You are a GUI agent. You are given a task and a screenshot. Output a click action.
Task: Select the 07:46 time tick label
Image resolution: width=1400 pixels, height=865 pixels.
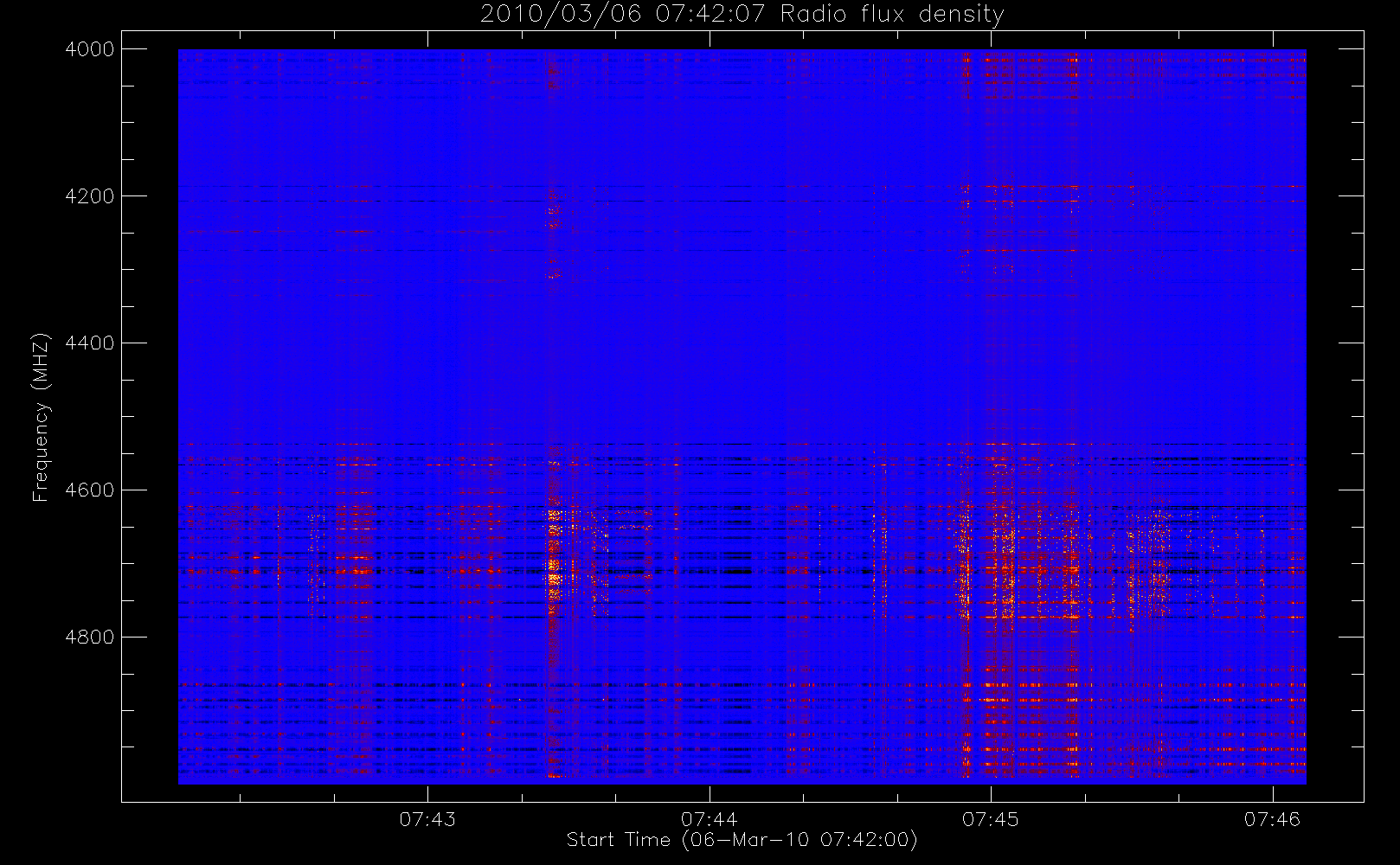pyautogui.click(x=1272, y=819)
